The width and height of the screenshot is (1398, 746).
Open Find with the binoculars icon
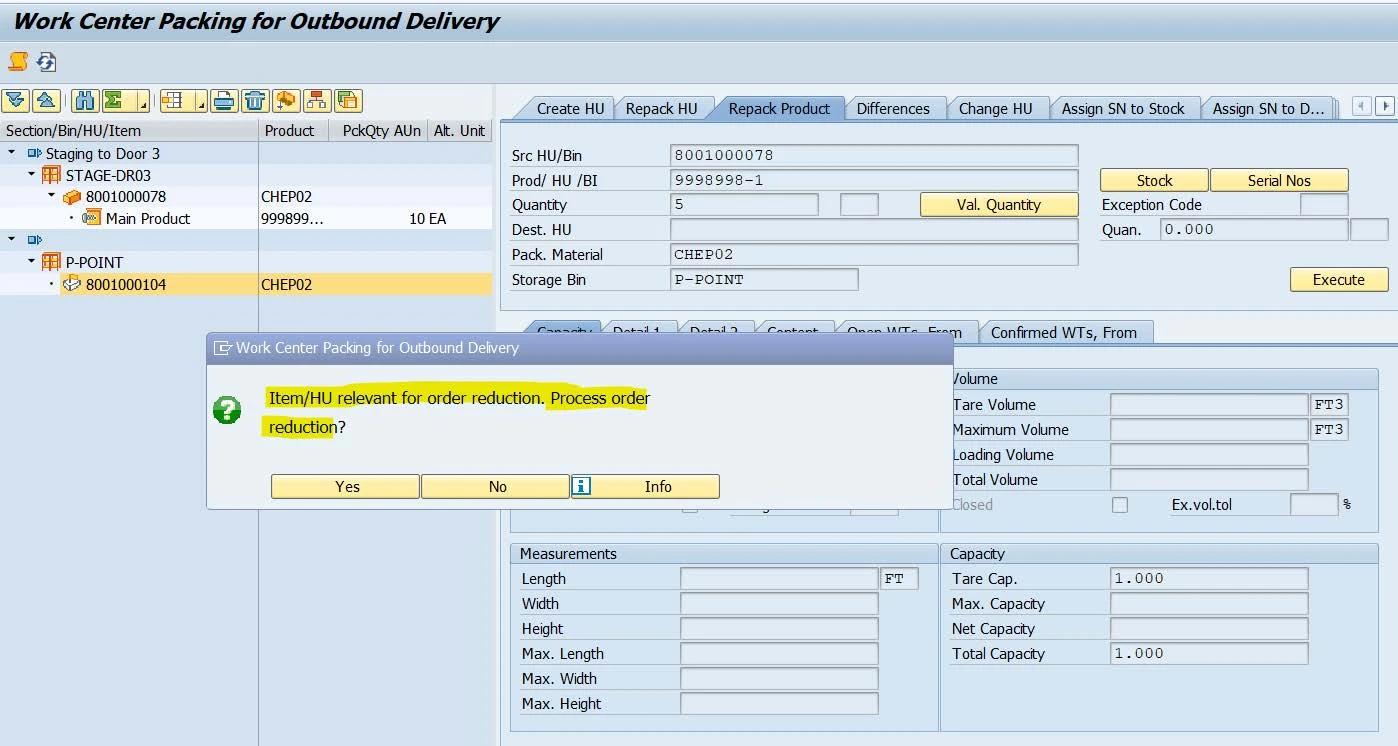point(85,101)
